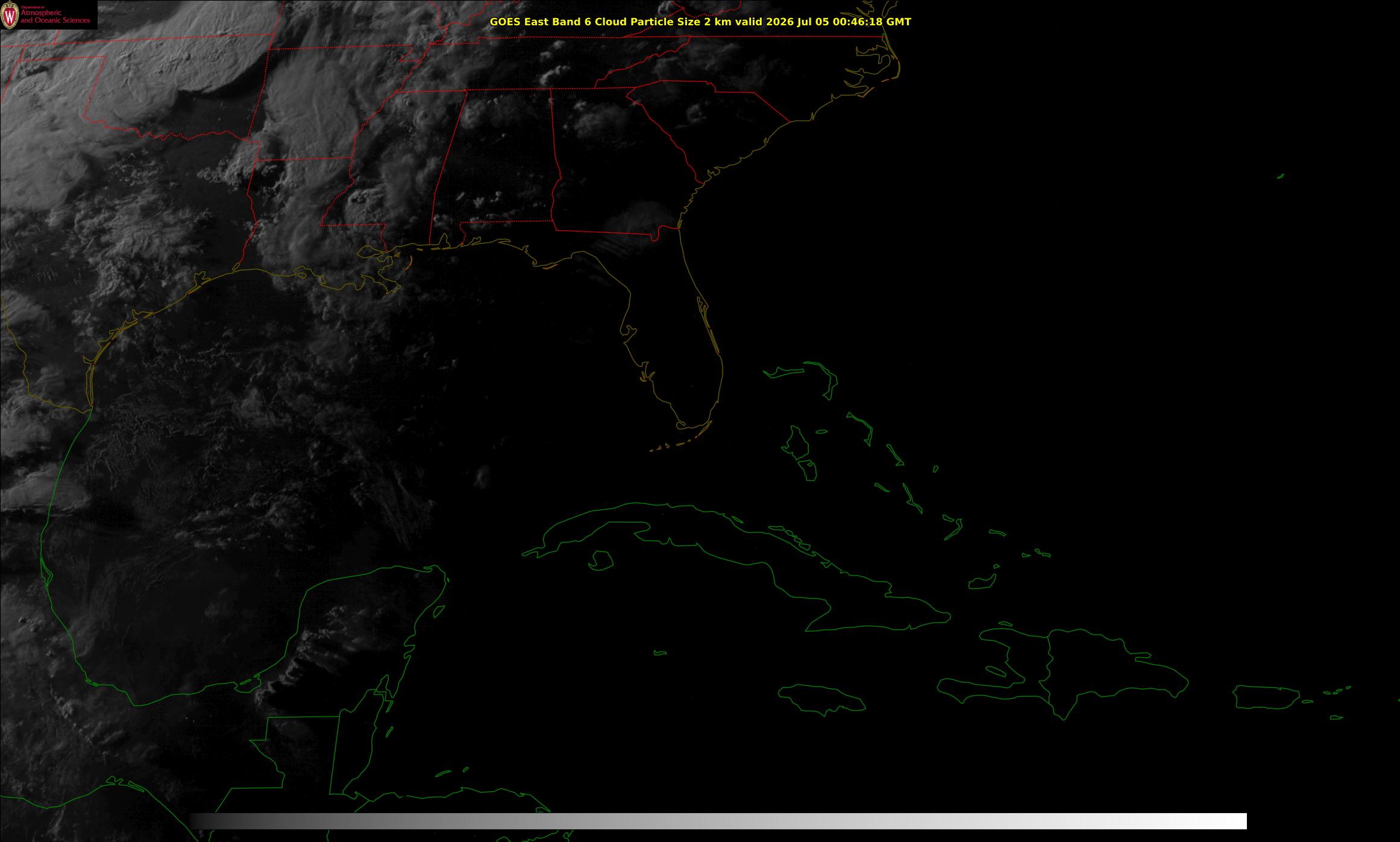The height and width of the screenshot is (842, 1400).
Task: Click the UW crest logo icon
Action: [10, 15]
